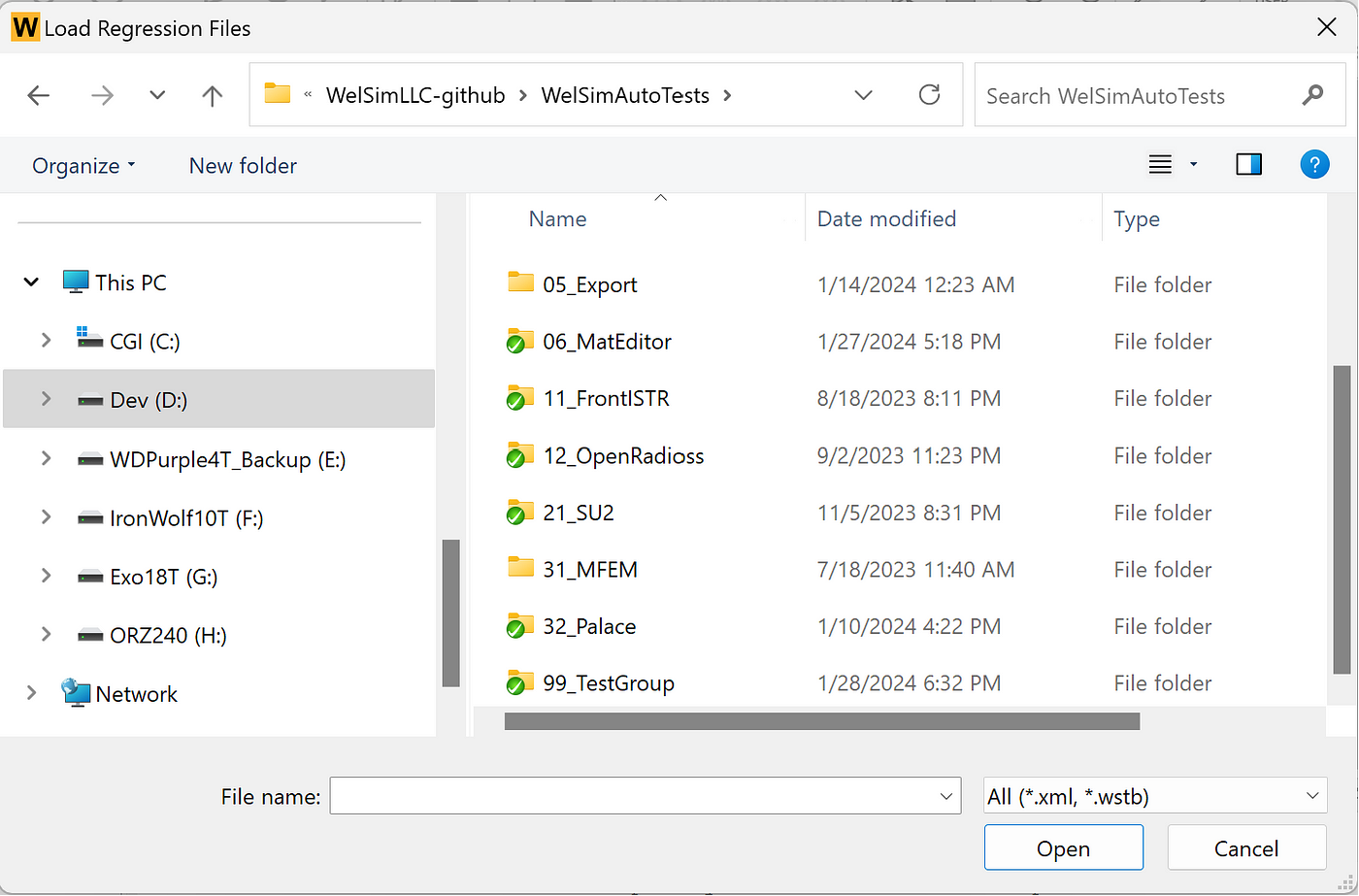Go up one folder level
Viewport: 1359px width, 896px height.
212,95
